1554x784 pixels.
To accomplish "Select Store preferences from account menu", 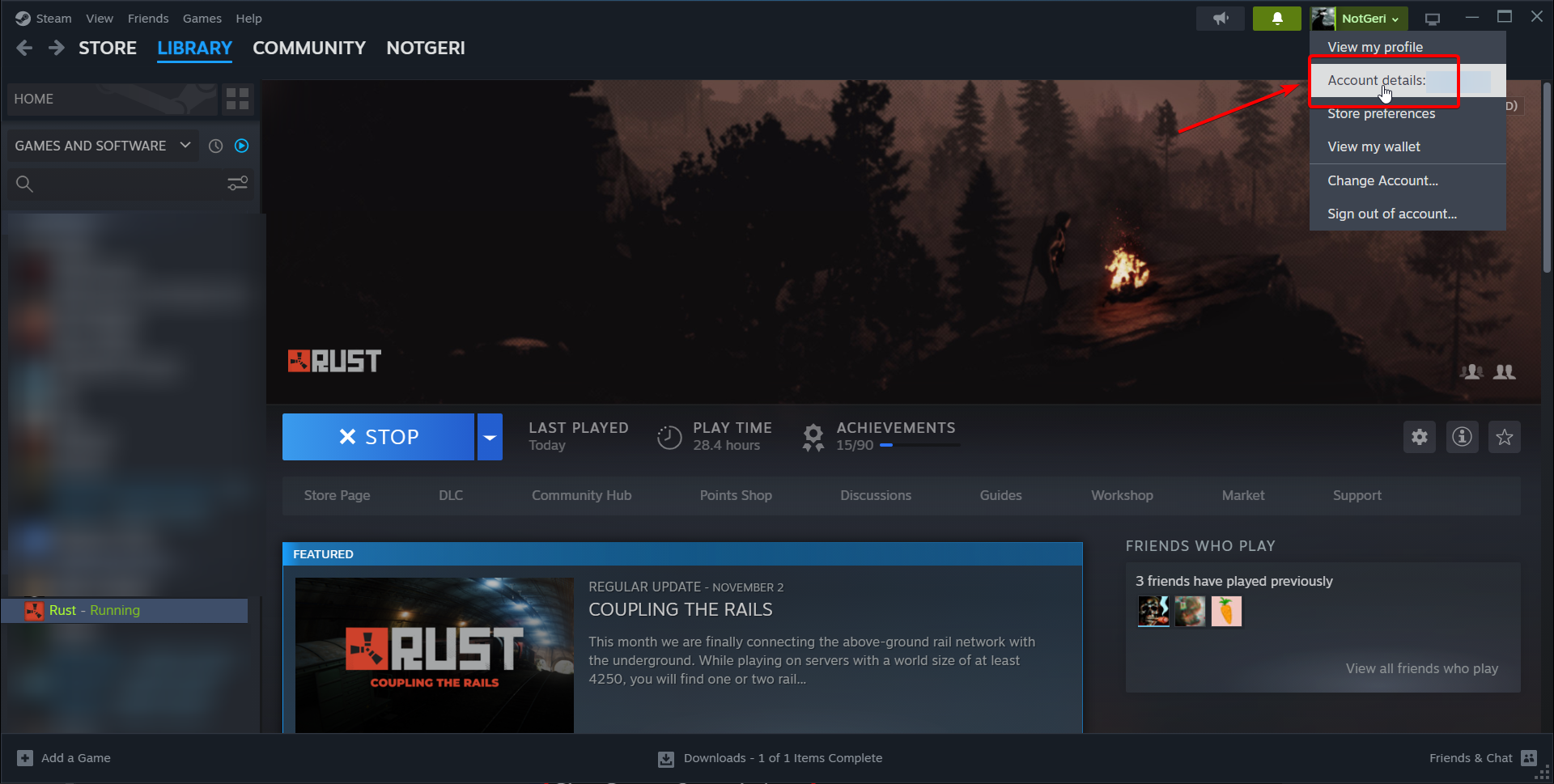I will coord(1381,113).
